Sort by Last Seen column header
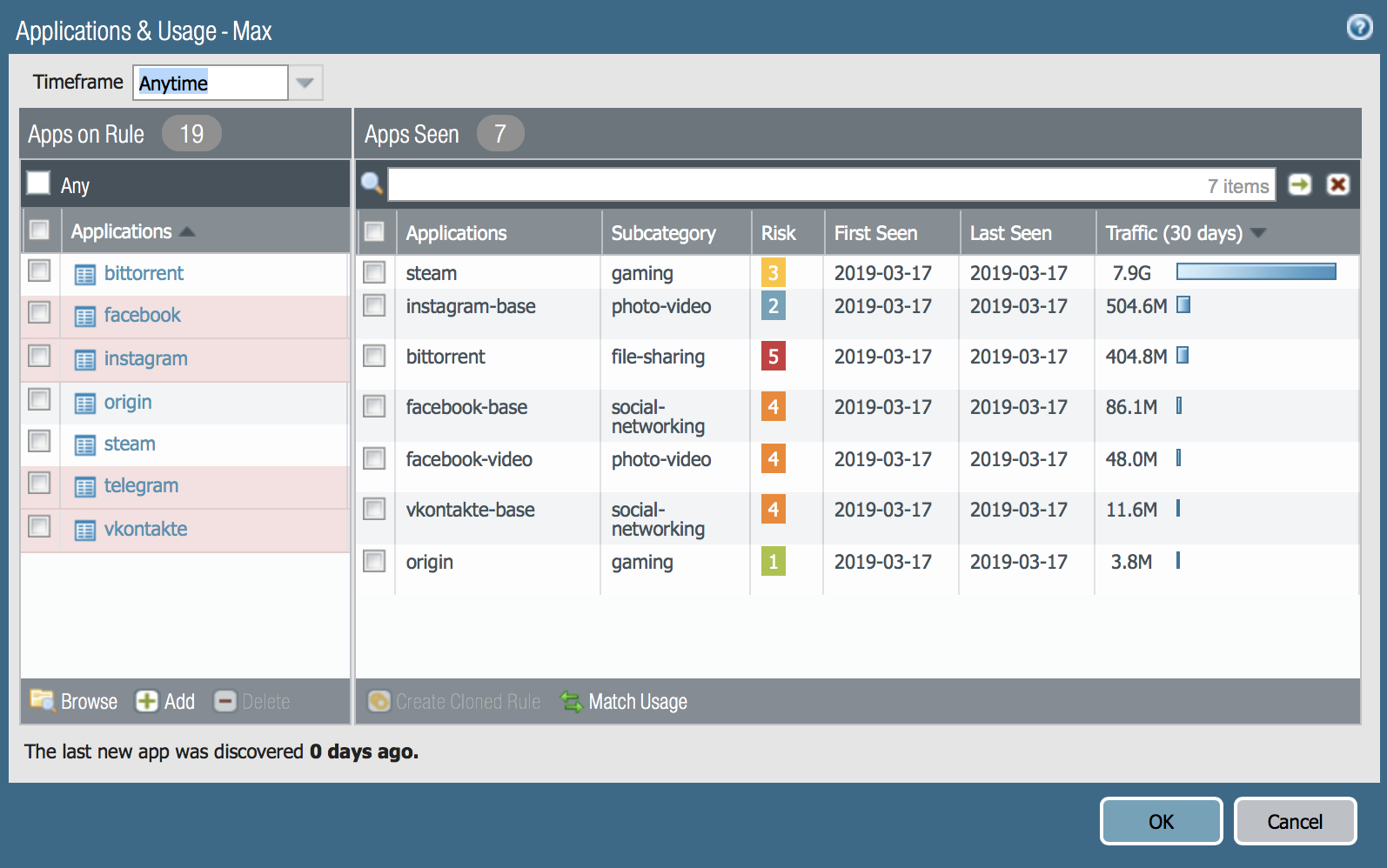1387x868 pixels. pyautogui.click(x=1028, y=233)
